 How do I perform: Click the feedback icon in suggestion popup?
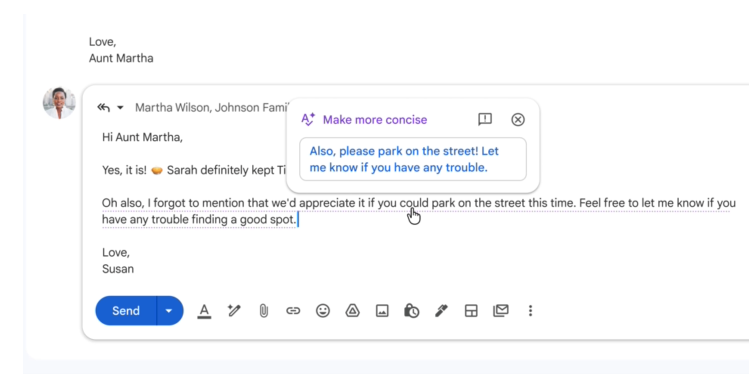pos(485,120)
